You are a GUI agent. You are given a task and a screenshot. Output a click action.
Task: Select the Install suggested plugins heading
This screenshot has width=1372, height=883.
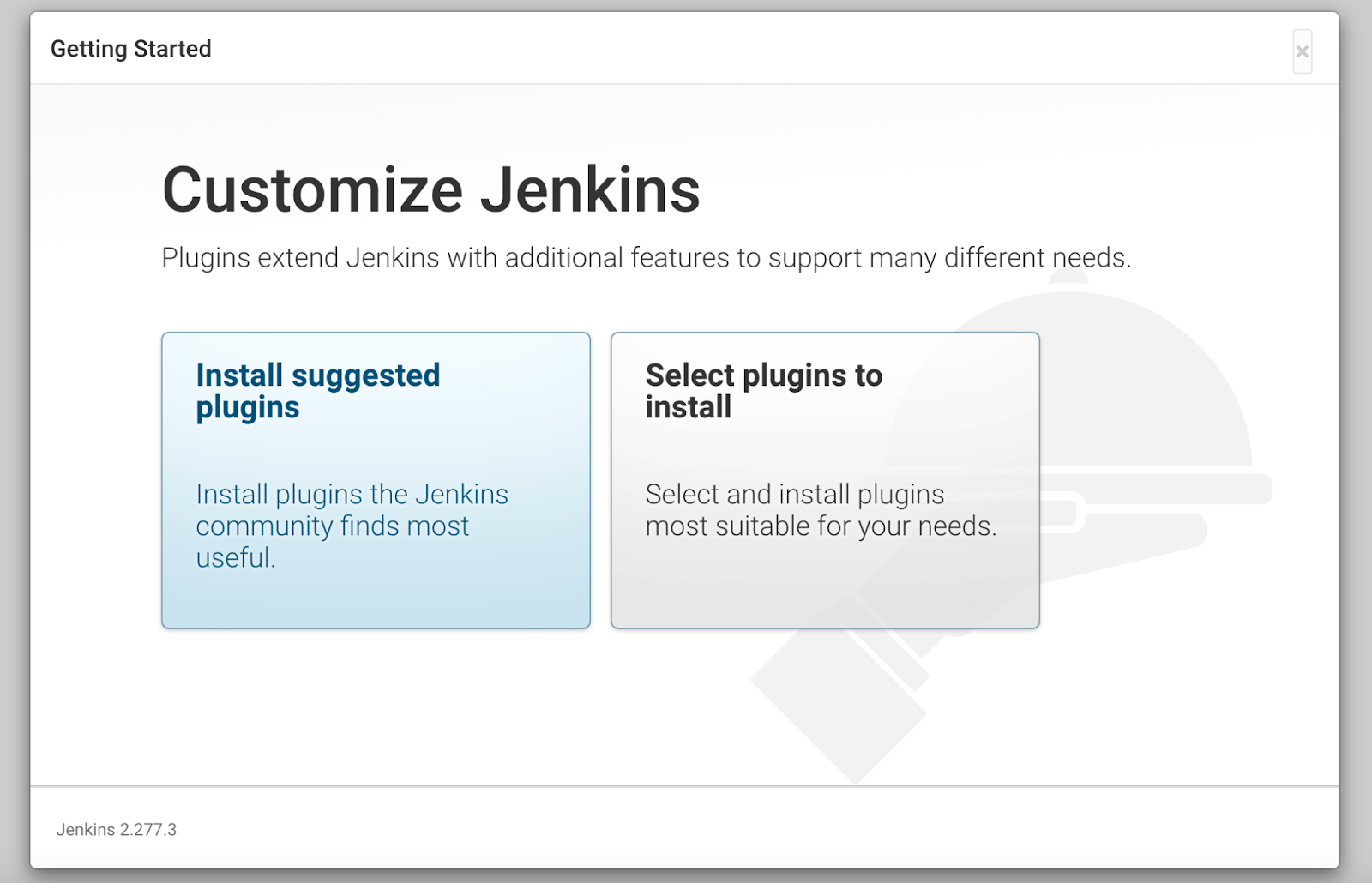[318, 390]
